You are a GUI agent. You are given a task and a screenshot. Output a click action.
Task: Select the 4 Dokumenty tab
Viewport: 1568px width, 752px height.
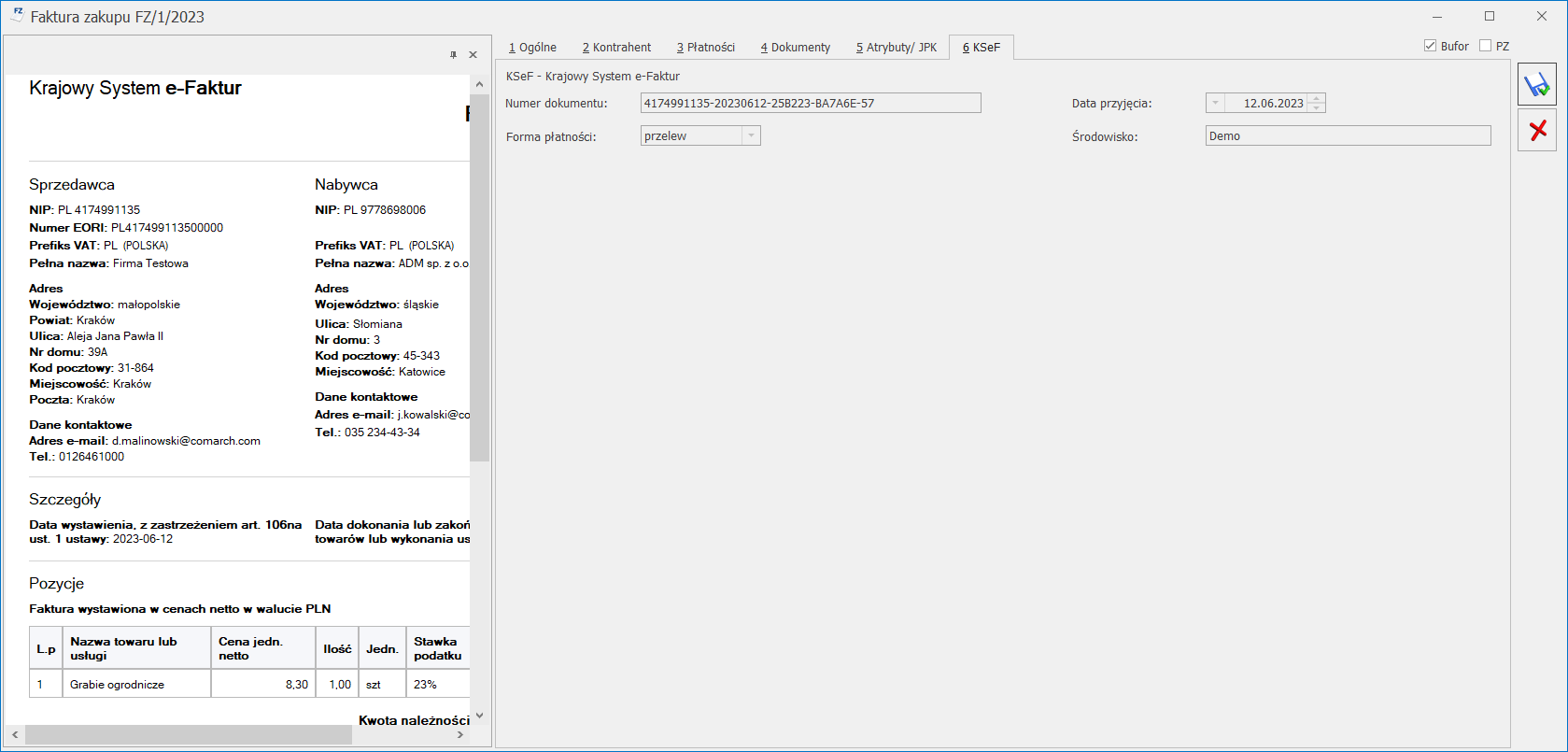[795, 48]
